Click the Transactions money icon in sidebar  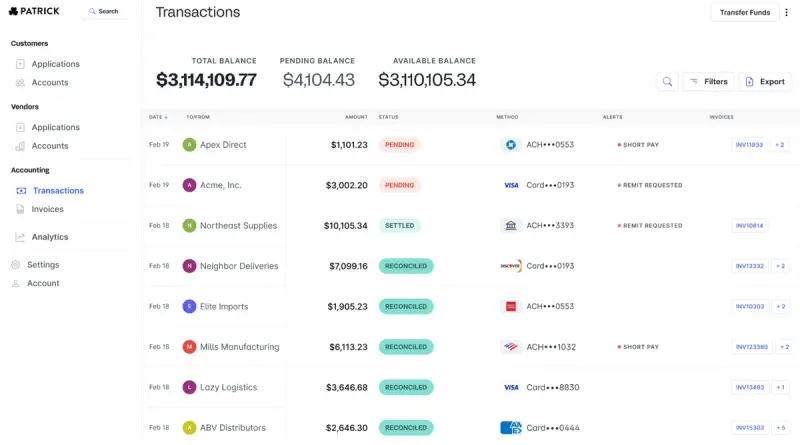21,190
